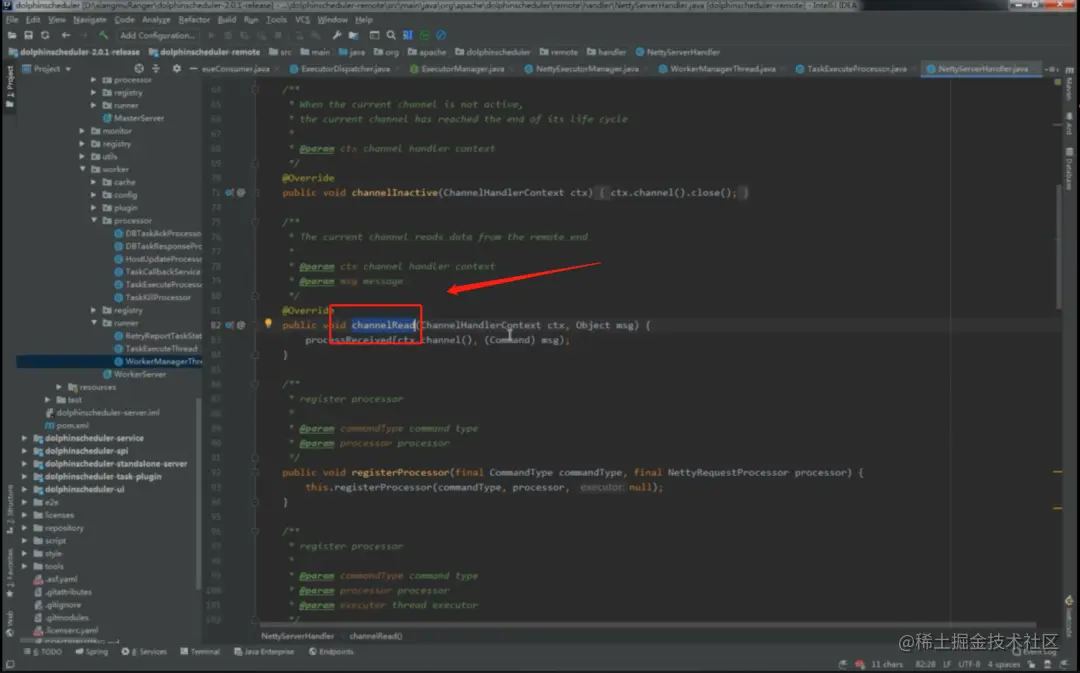Select WorkerServer in project tree
This screenshot has width=1080, height=673.
[134, 375]
